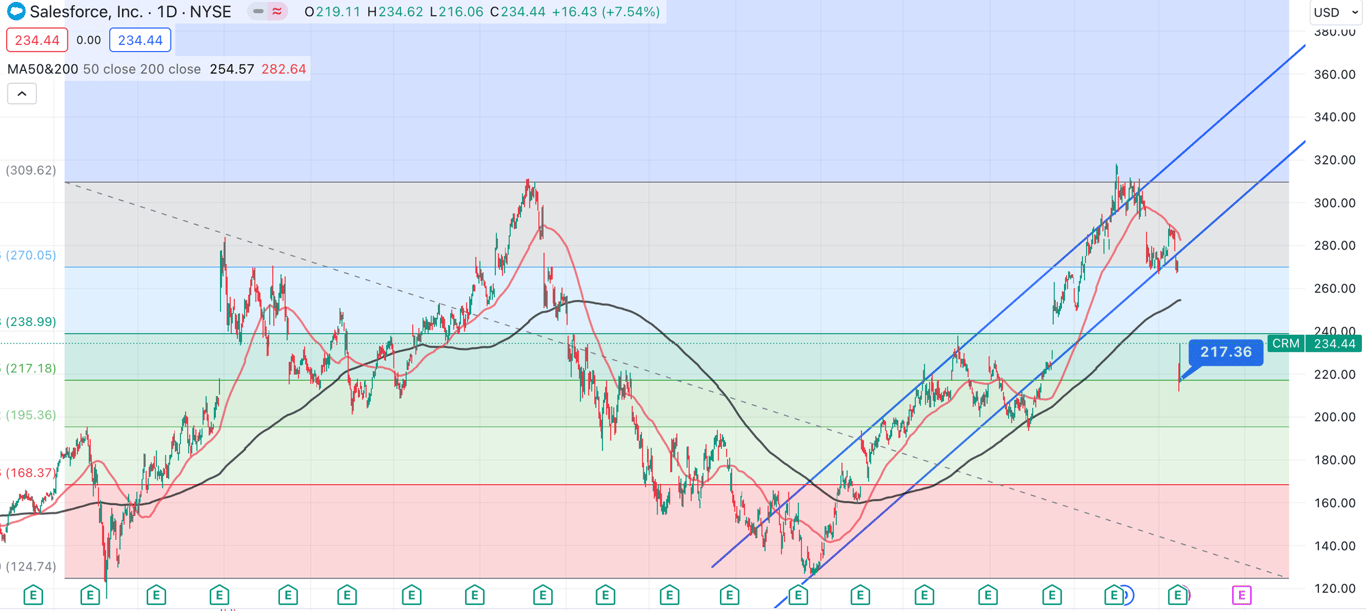Click the 200.00 price axis label
Image resolution: width=1366 pixels, height=611 pixels.
pyautogui.click(x=1335, y=417)
